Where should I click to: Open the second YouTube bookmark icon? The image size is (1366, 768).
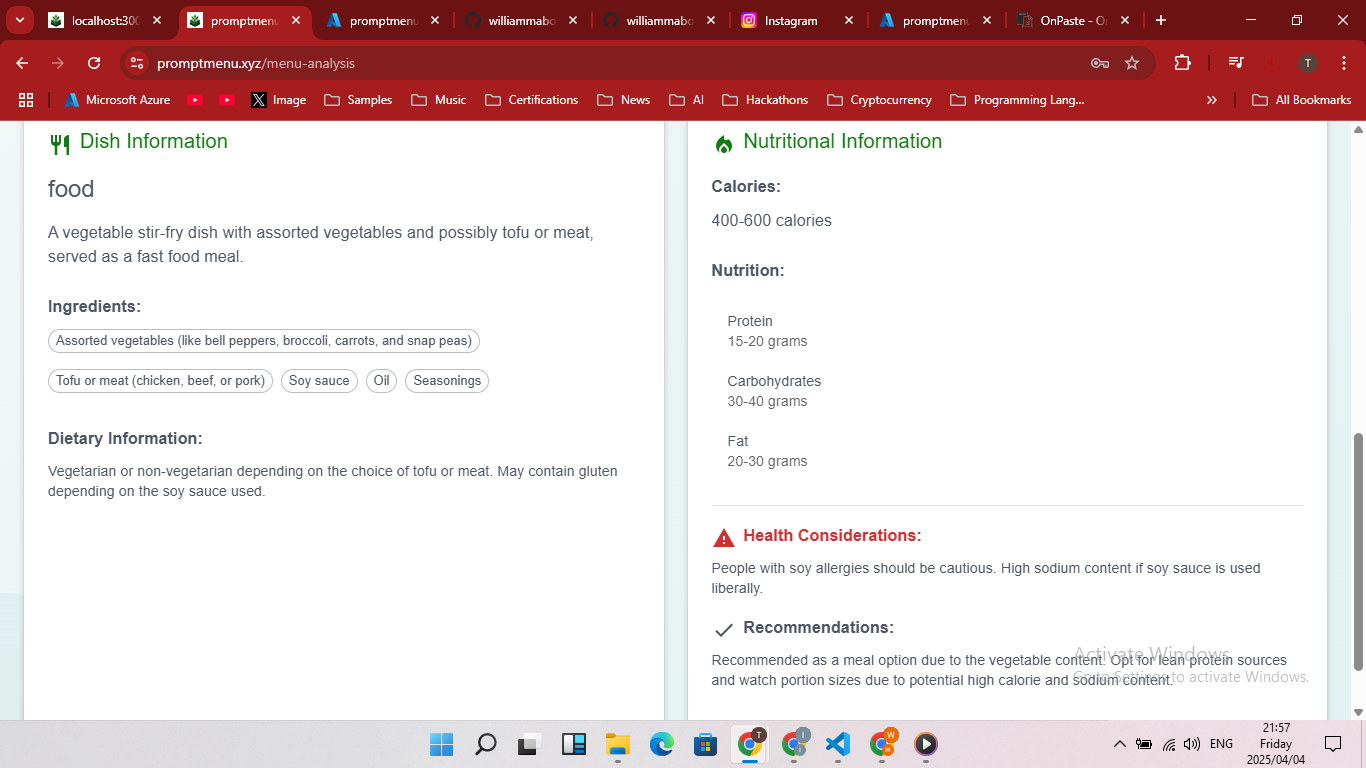click(x=227, y=100)
